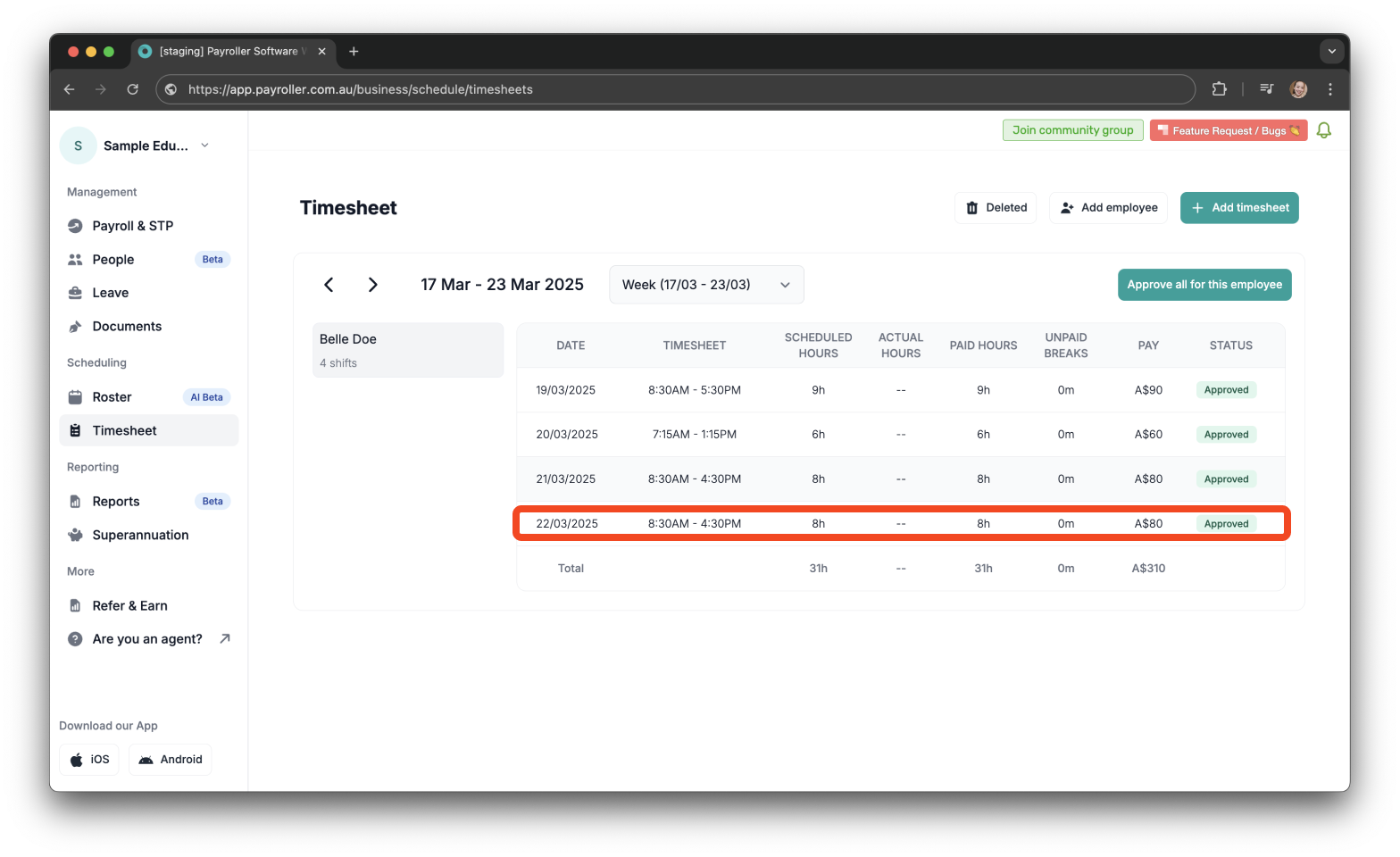
Task: Click the browser address bar
Action: click(x=676, y=89)
